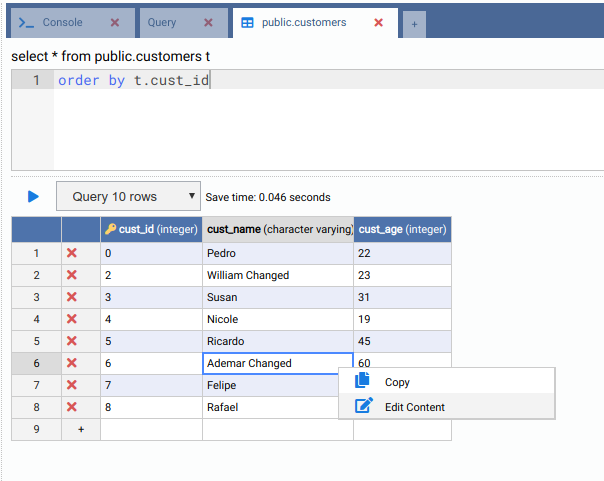Delete row 1 using its red X

point(71,254)
